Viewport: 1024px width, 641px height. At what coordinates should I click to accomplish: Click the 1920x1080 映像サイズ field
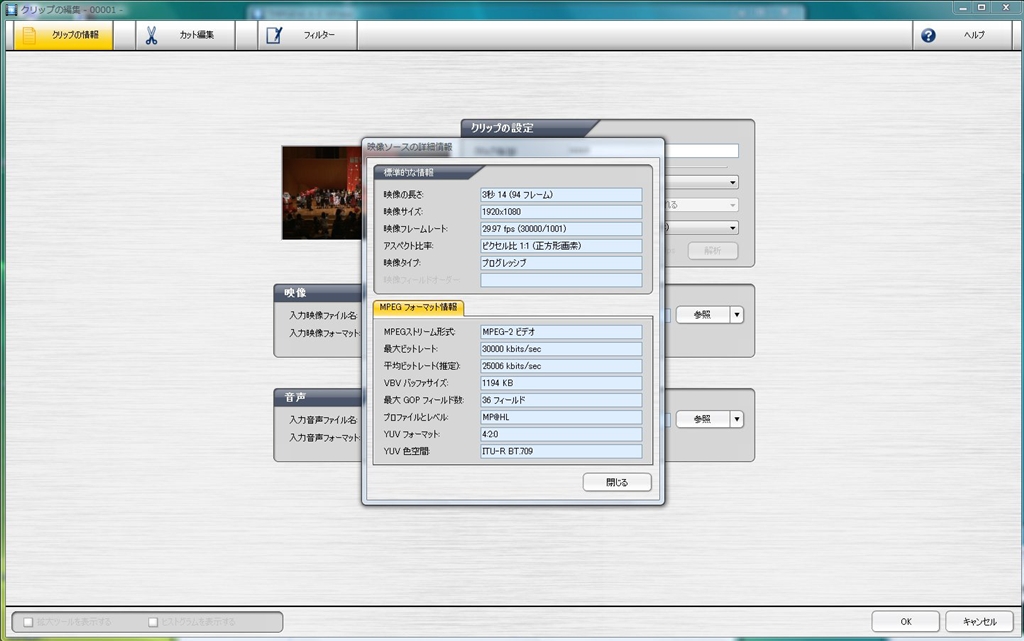[560, 212]
